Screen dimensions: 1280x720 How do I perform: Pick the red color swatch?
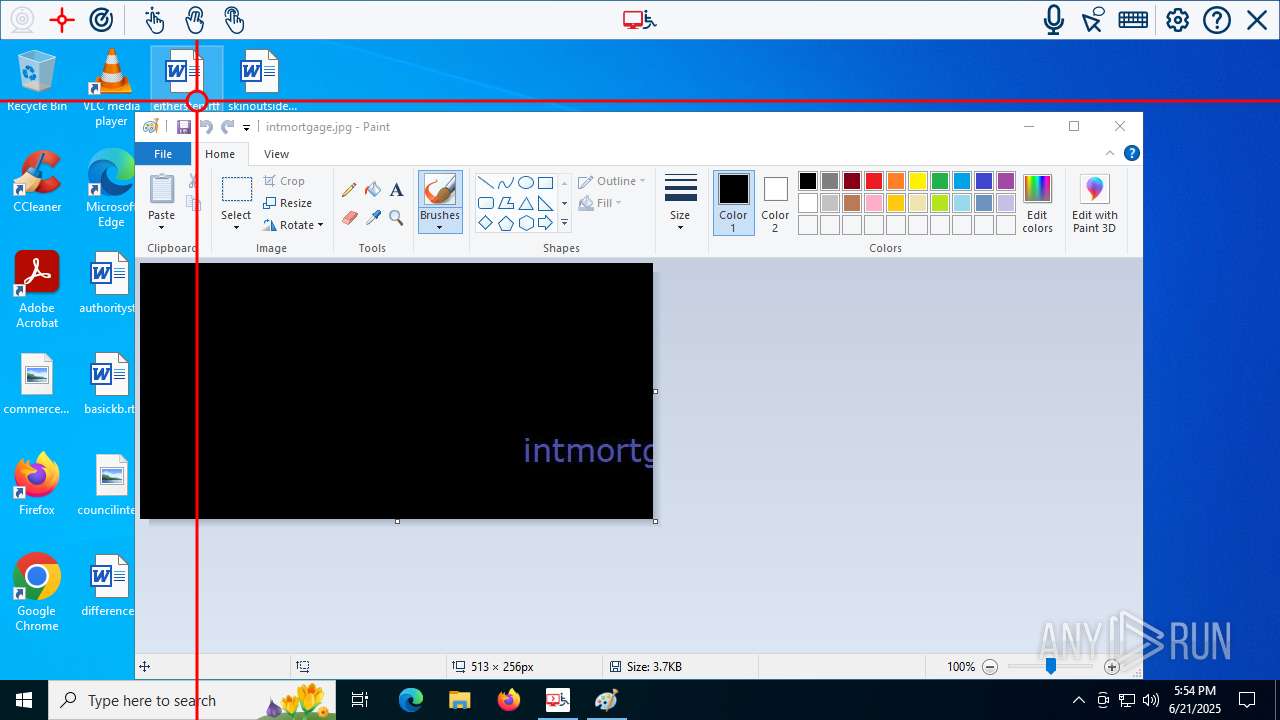tap(874, 181)
